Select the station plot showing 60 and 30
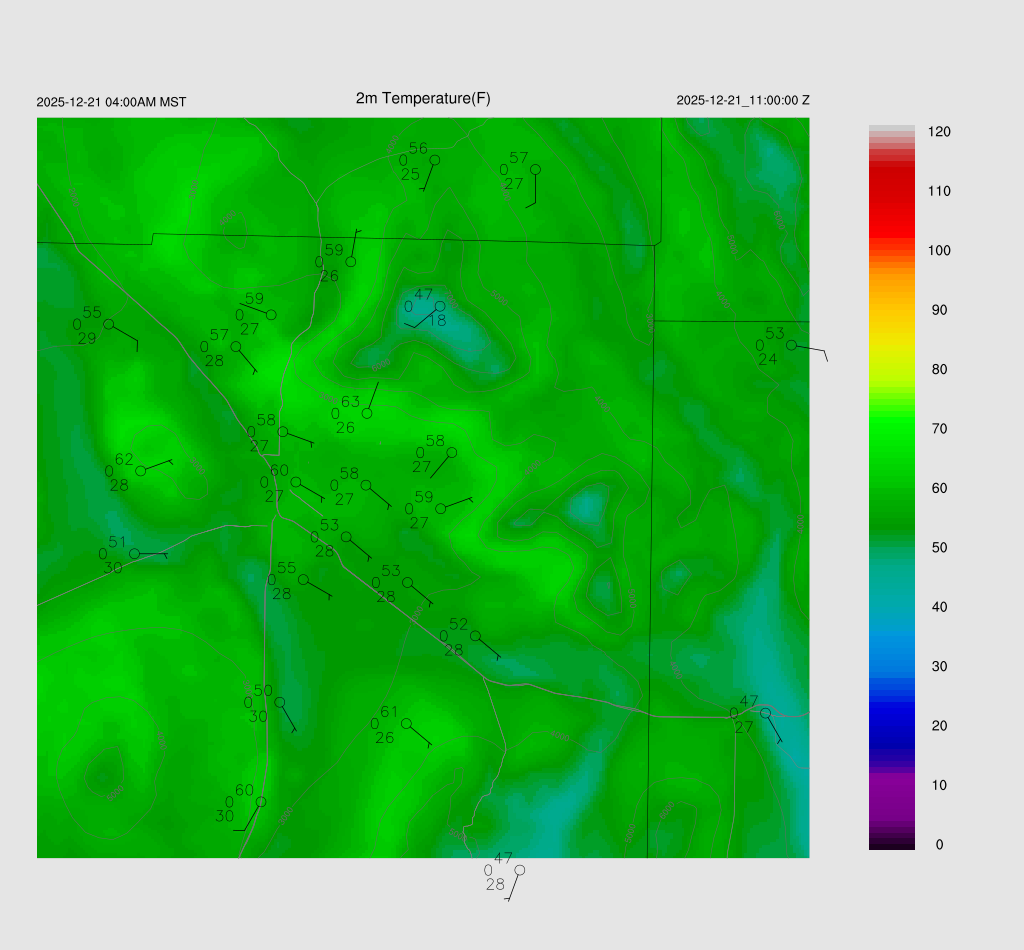This screenshot has height=950, width=1024. [261, 802]
